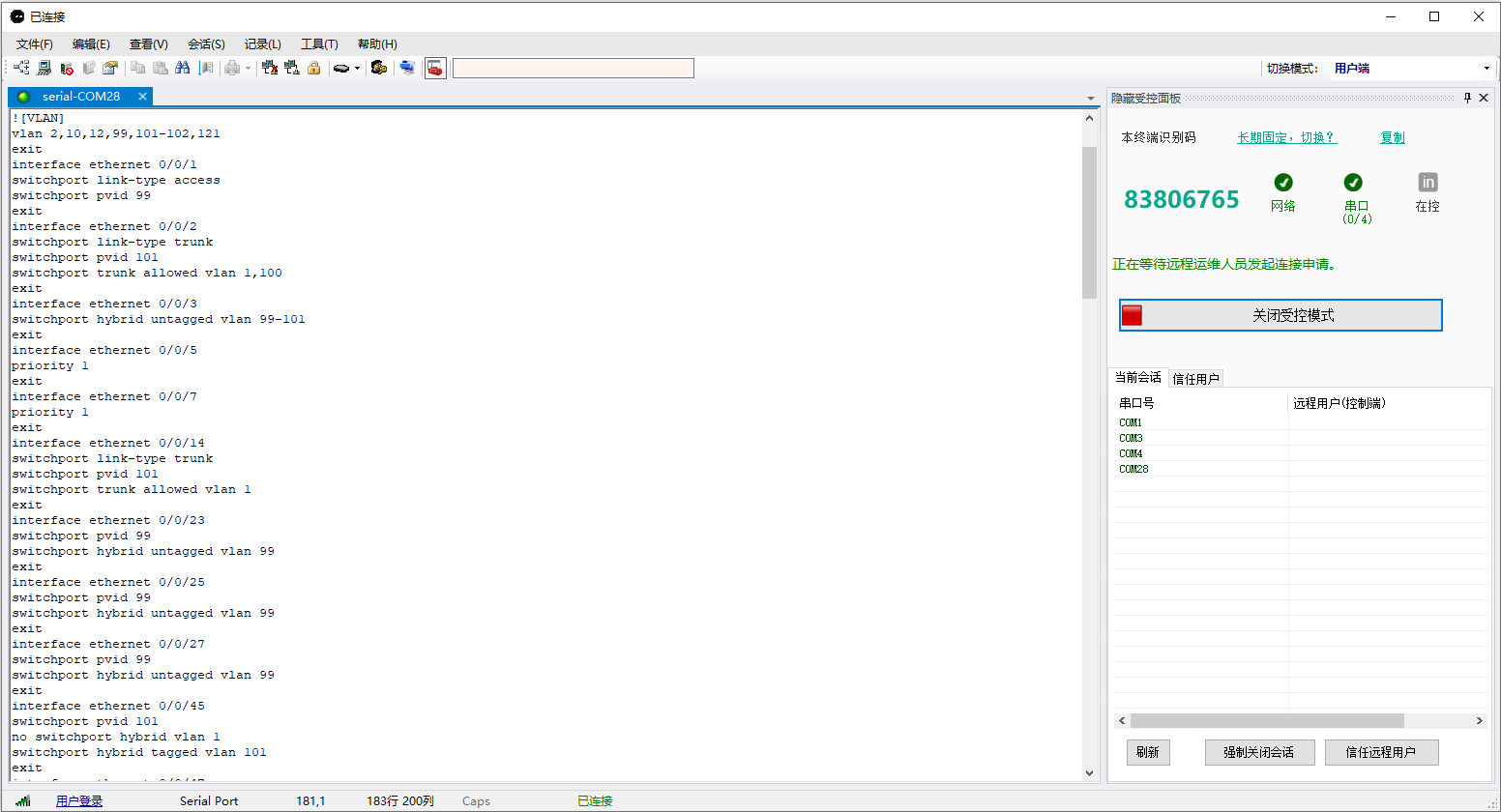Click the signal strength icon in status bar
Viewport: 1501px width, 812px height.
(x=23, y=800)
